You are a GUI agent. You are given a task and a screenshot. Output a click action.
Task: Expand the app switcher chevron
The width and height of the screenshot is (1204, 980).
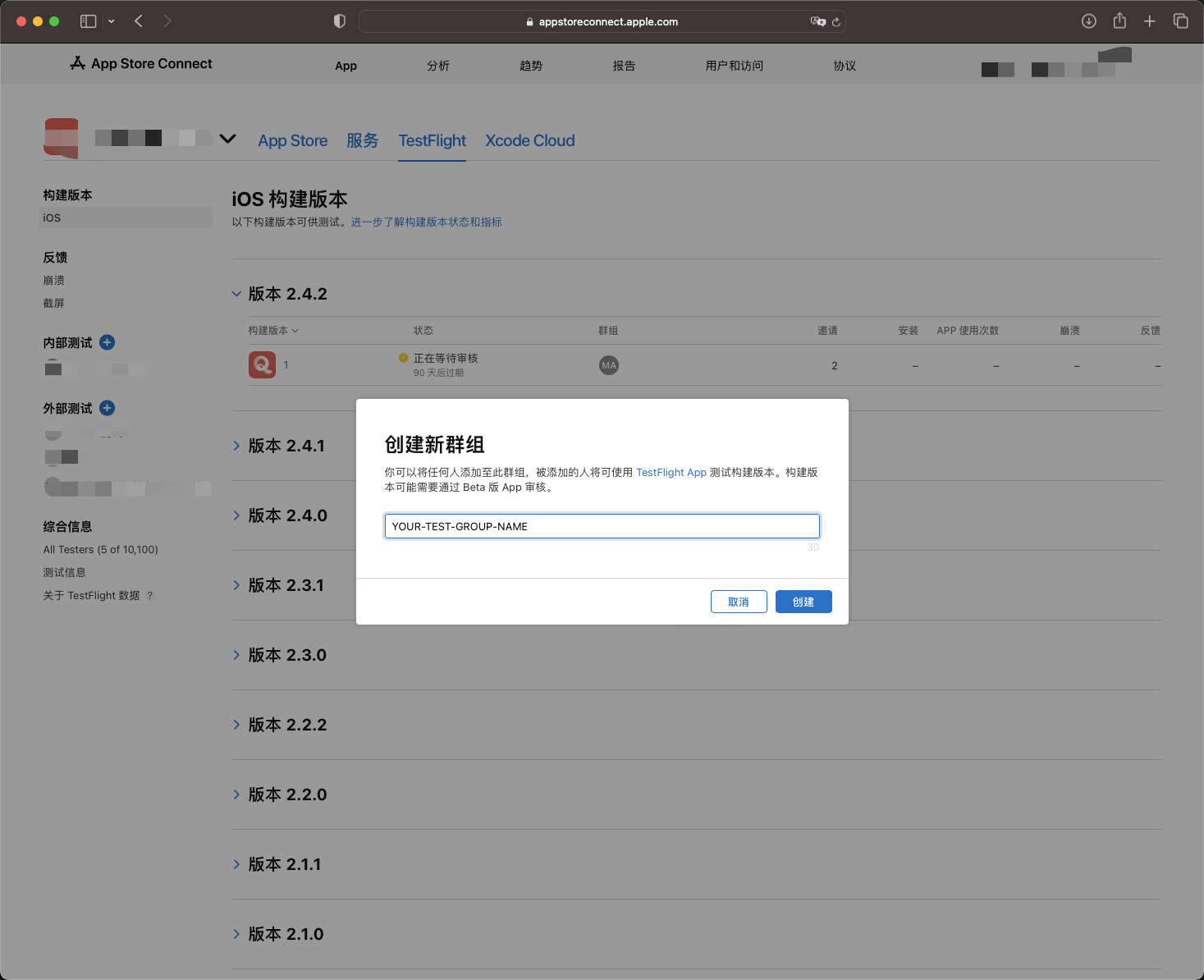click(228, 139)
